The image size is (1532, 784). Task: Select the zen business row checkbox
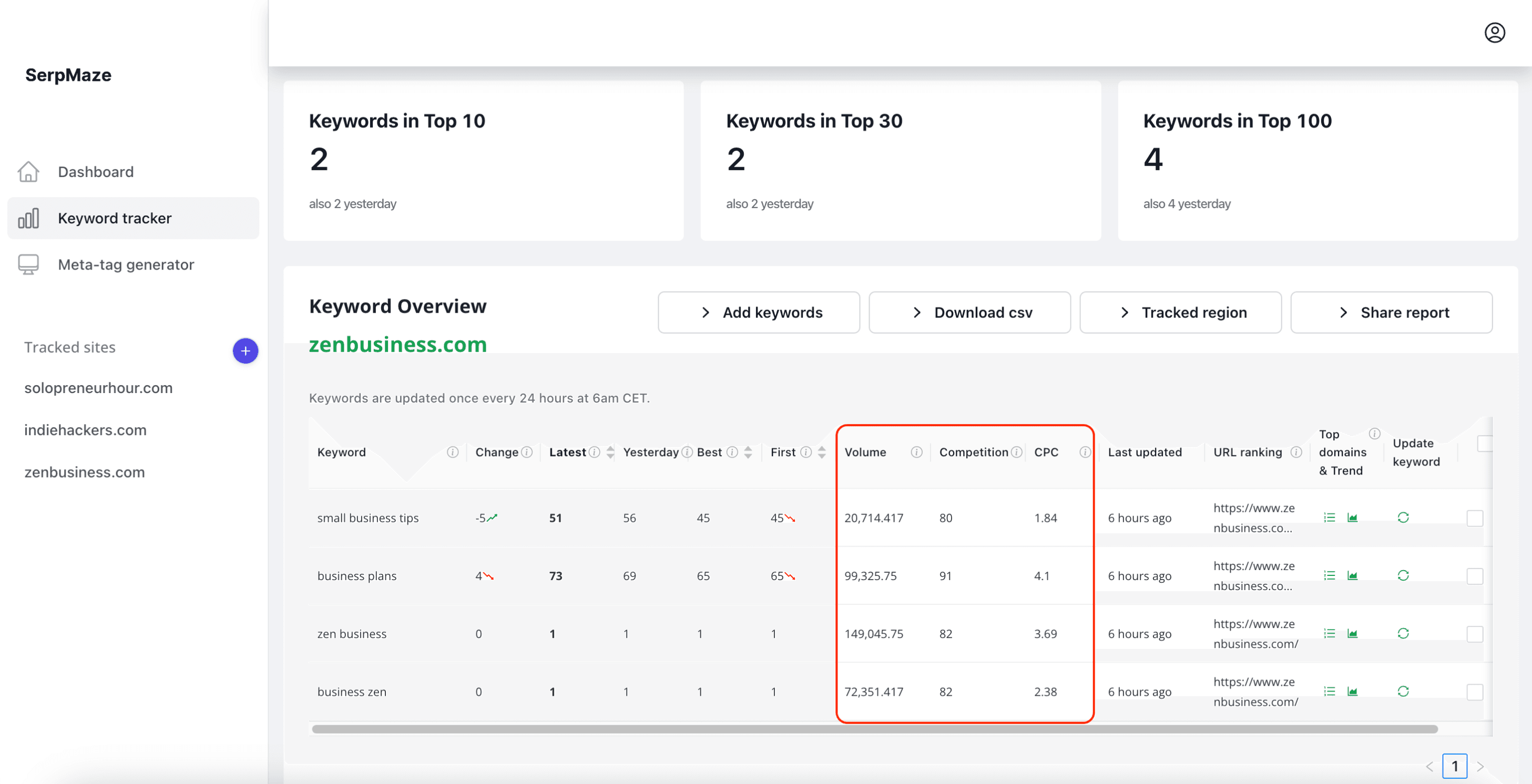click(1475, 634)
